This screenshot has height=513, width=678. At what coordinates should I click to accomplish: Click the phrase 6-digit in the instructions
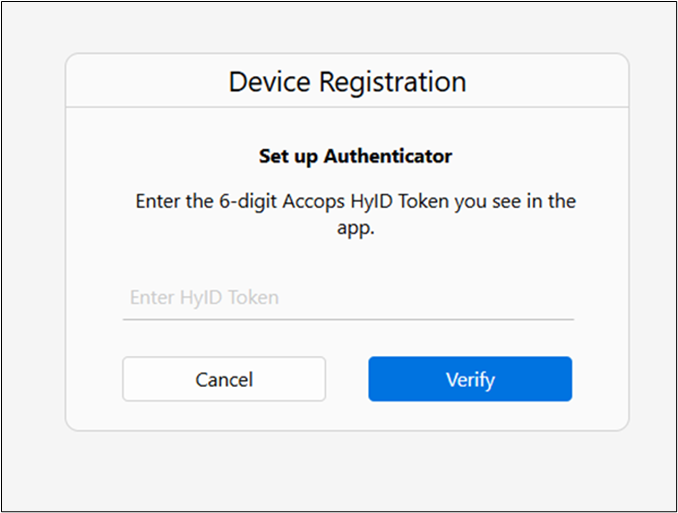click(x=247, y=201)
